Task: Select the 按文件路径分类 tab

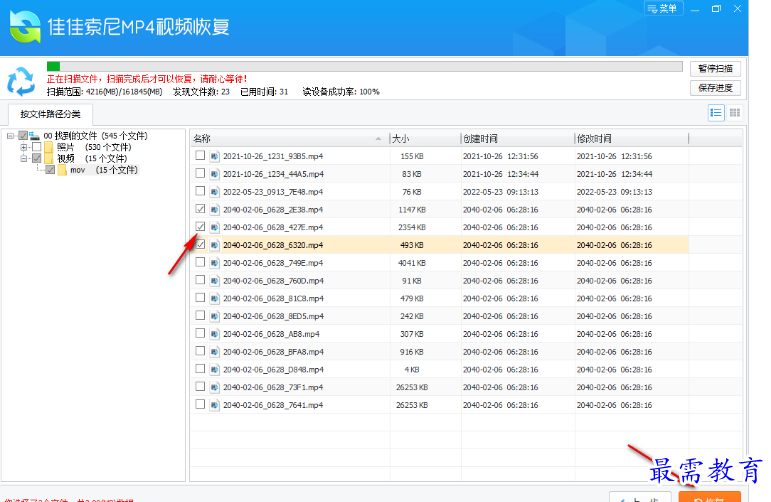Action: (x=50, y=114)
